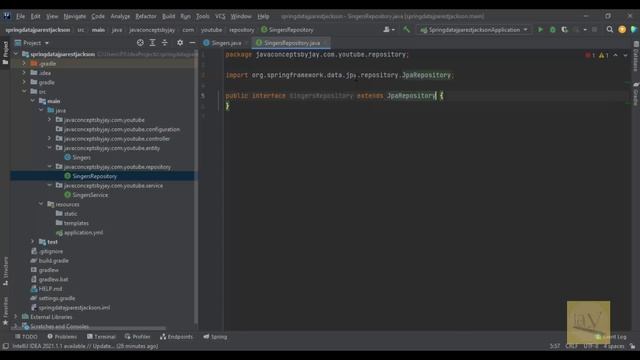Expand all icon in Project panel
This screenshot has width=640, height=360.
pyautogui.click(x=152, y=42)
